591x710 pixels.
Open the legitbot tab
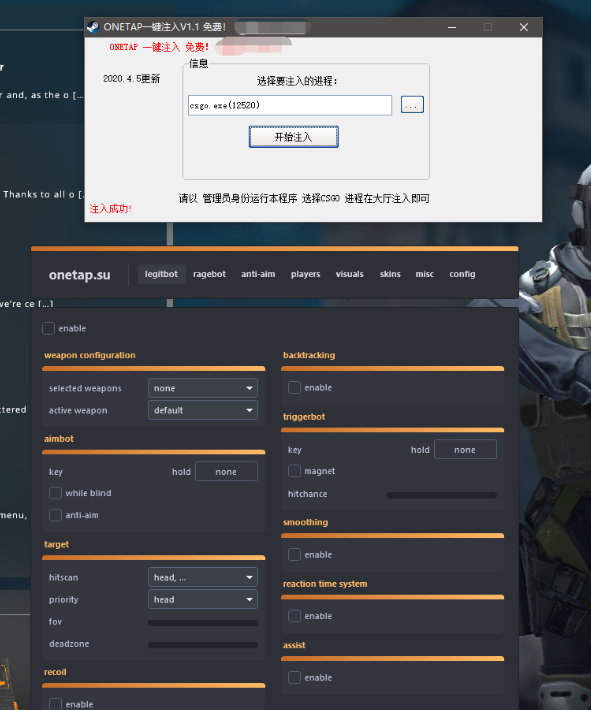point(161,274)
